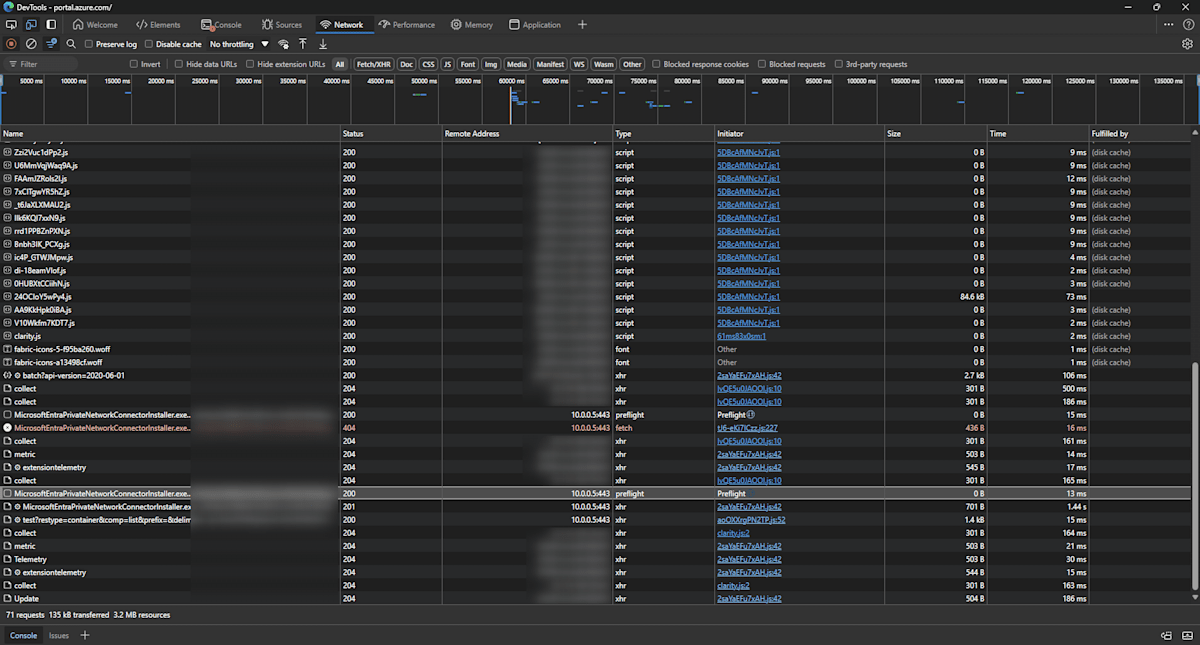The width and height of the screenshot is (1200, 645).
Task: Add drawer tool with plus icon
Action: pos(85,635)
